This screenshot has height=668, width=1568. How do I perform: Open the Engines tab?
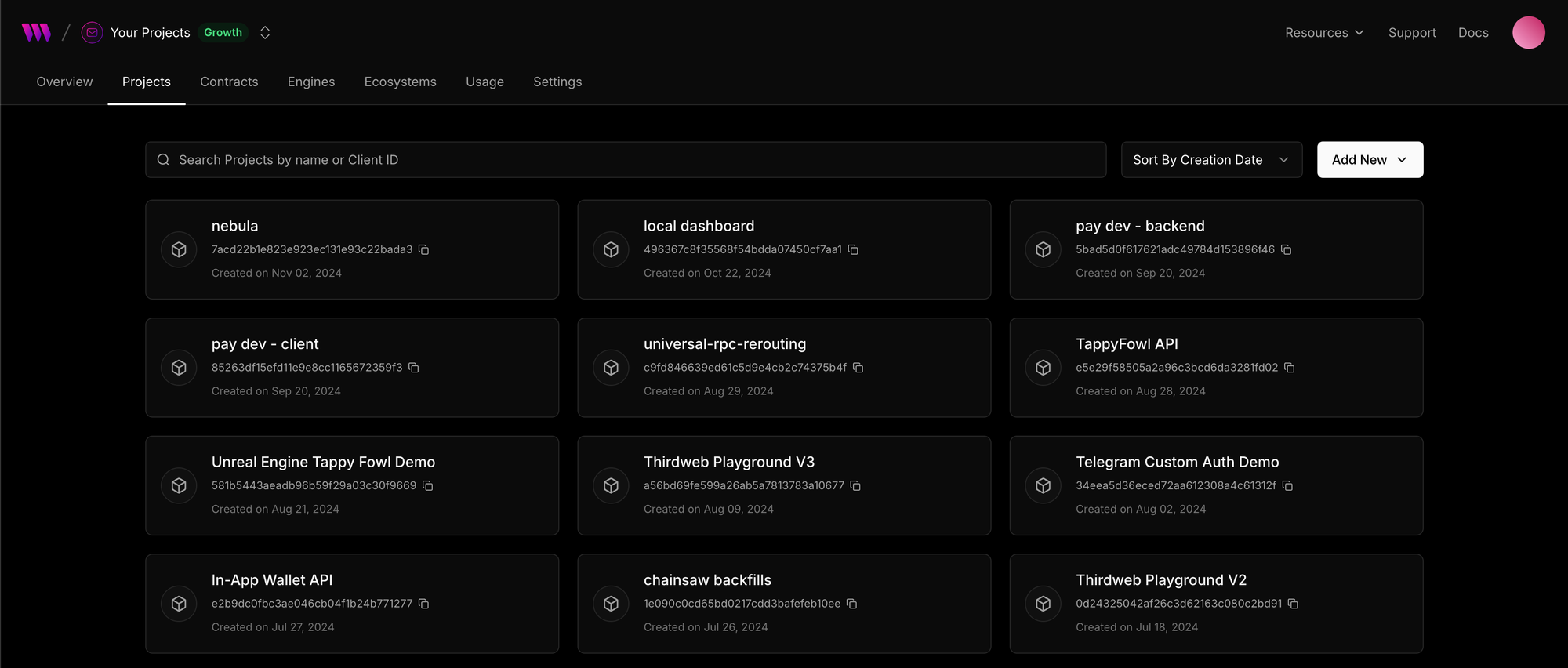coord(311,82)
